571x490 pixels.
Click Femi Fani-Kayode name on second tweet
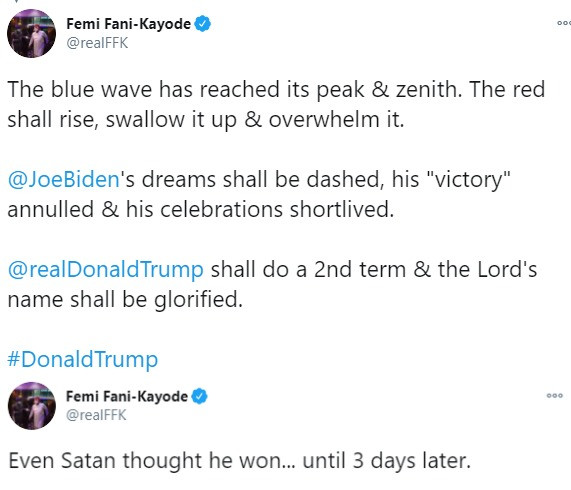[x=127, y=396]
